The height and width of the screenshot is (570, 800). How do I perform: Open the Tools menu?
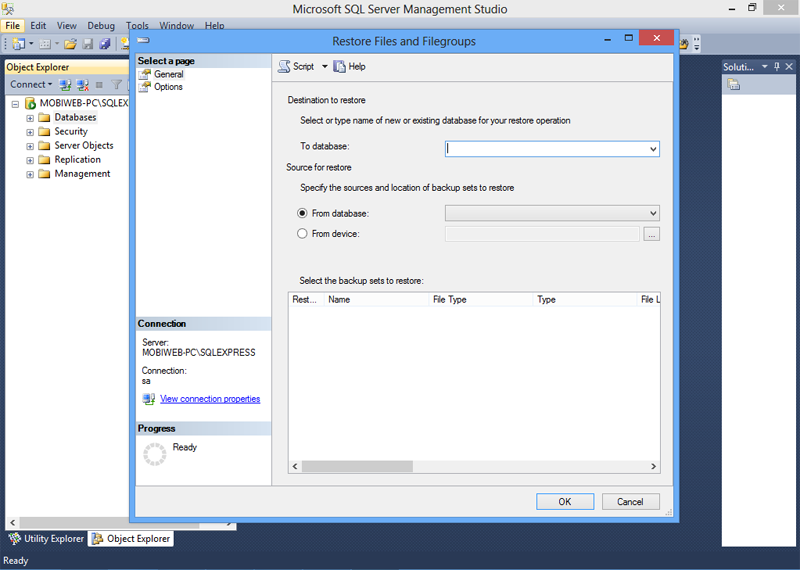click(x=137, y=26)
